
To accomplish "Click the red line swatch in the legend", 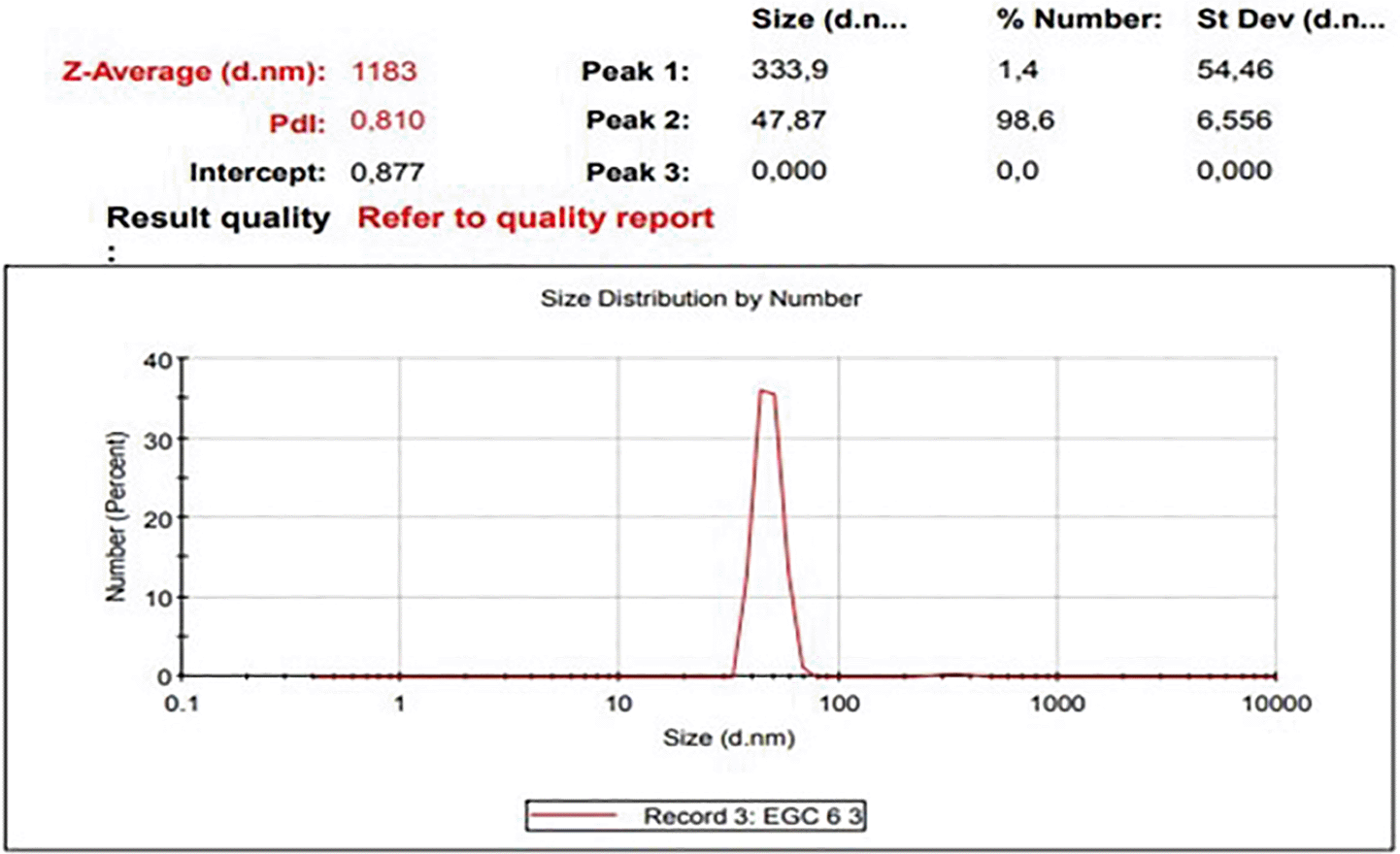I will pos(575,816).
